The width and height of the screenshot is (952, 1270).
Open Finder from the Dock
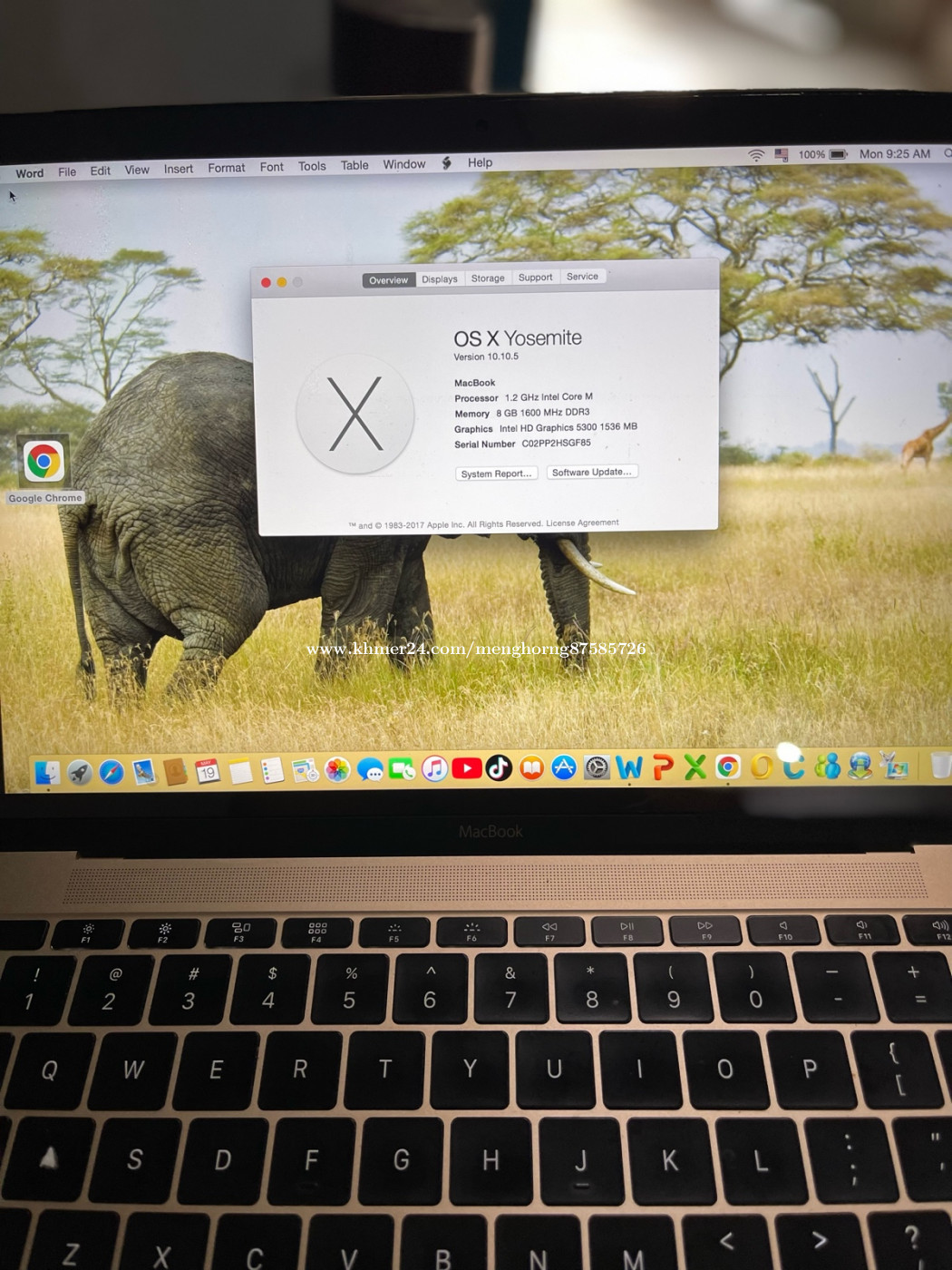46,773
